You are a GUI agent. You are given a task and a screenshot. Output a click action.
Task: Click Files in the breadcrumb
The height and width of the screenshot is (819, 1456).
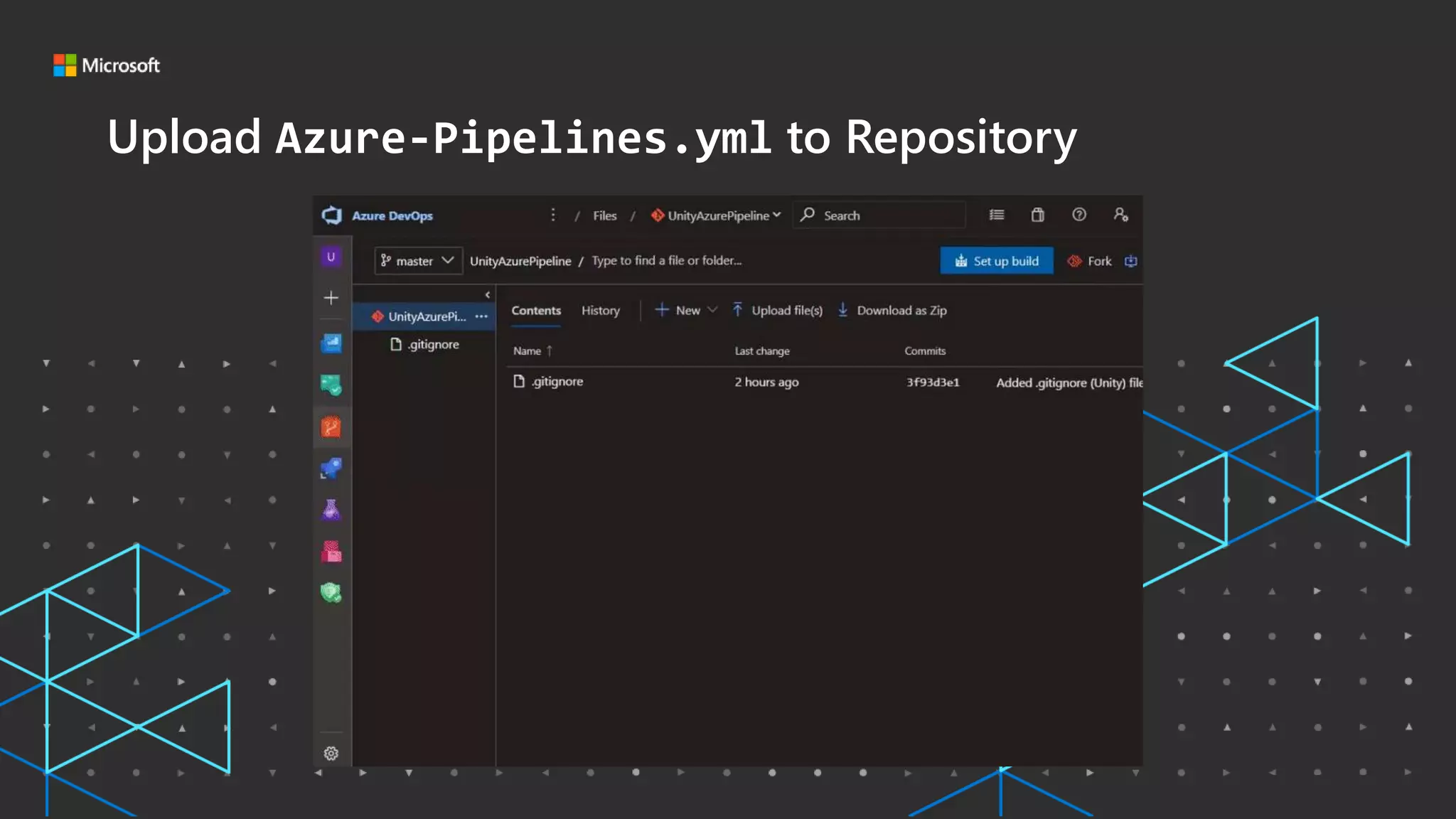pyautogui.click(x=605, y=215)
